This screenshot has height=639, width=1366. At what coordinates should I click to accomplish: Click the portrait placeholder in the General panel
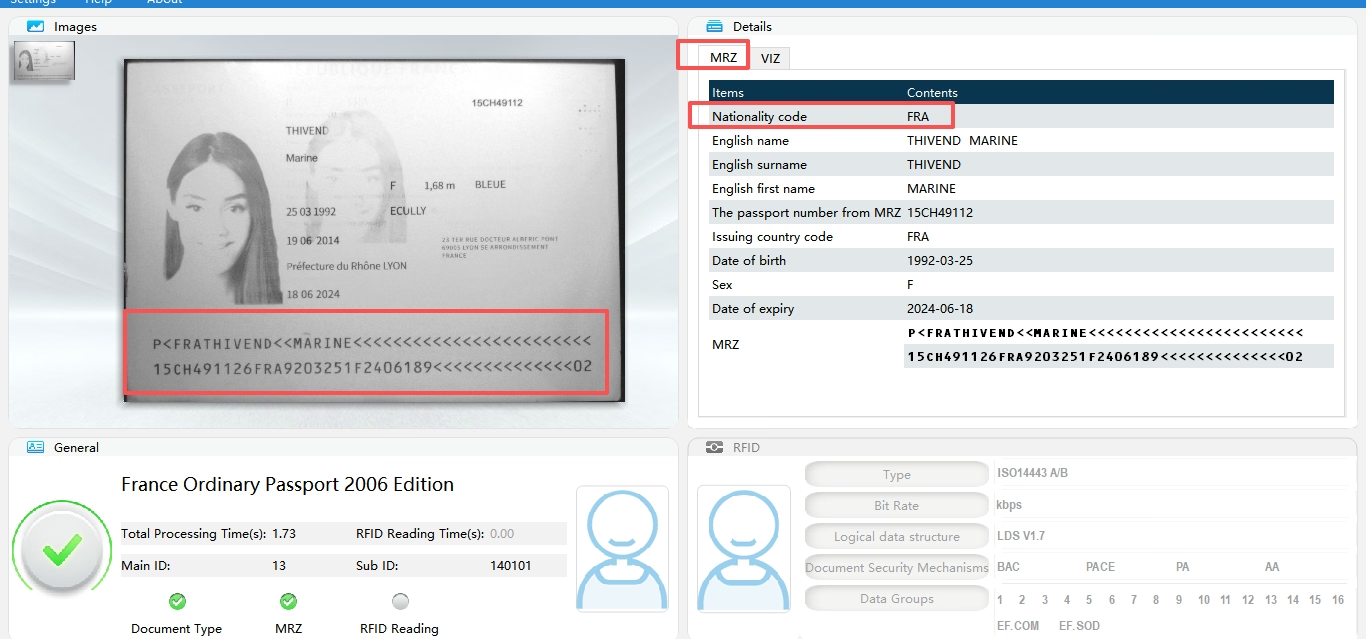(622, 549)
